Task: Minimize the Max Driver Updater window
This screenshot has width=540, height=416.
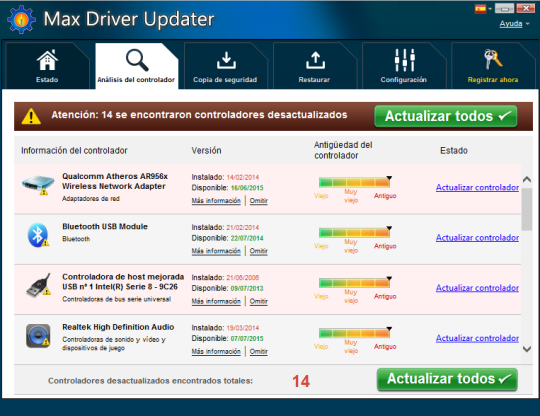Action: (505, 8)
